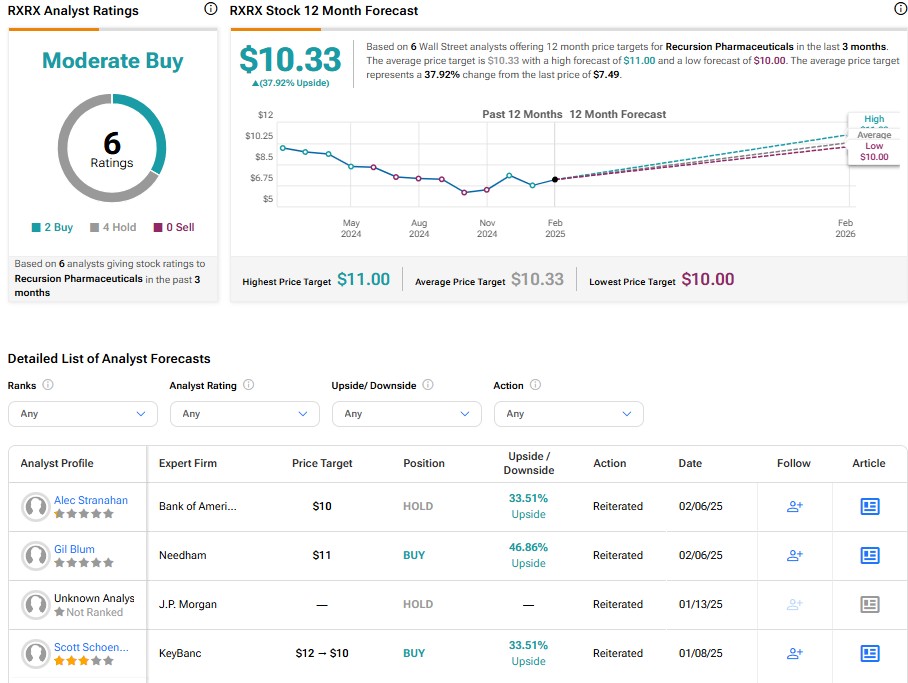This screenshot has height=683, width=908.
Task: Click info icon next to Action filter
Action: pos(536,385)
